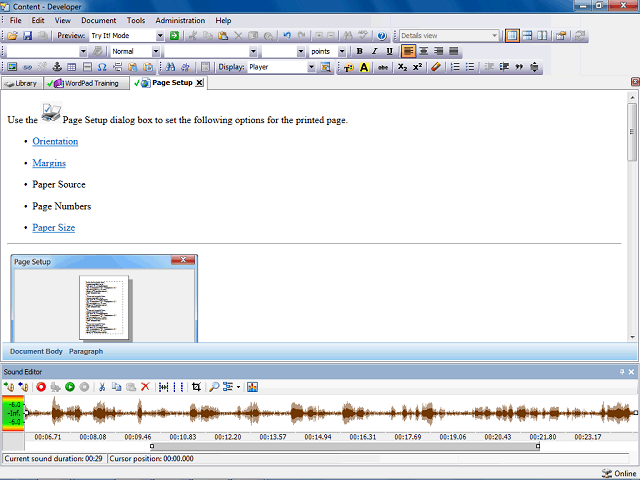The width and height of the screenshot is (640, 480).
Task: Insert a bookmark anchor
Action: (57, 67)
